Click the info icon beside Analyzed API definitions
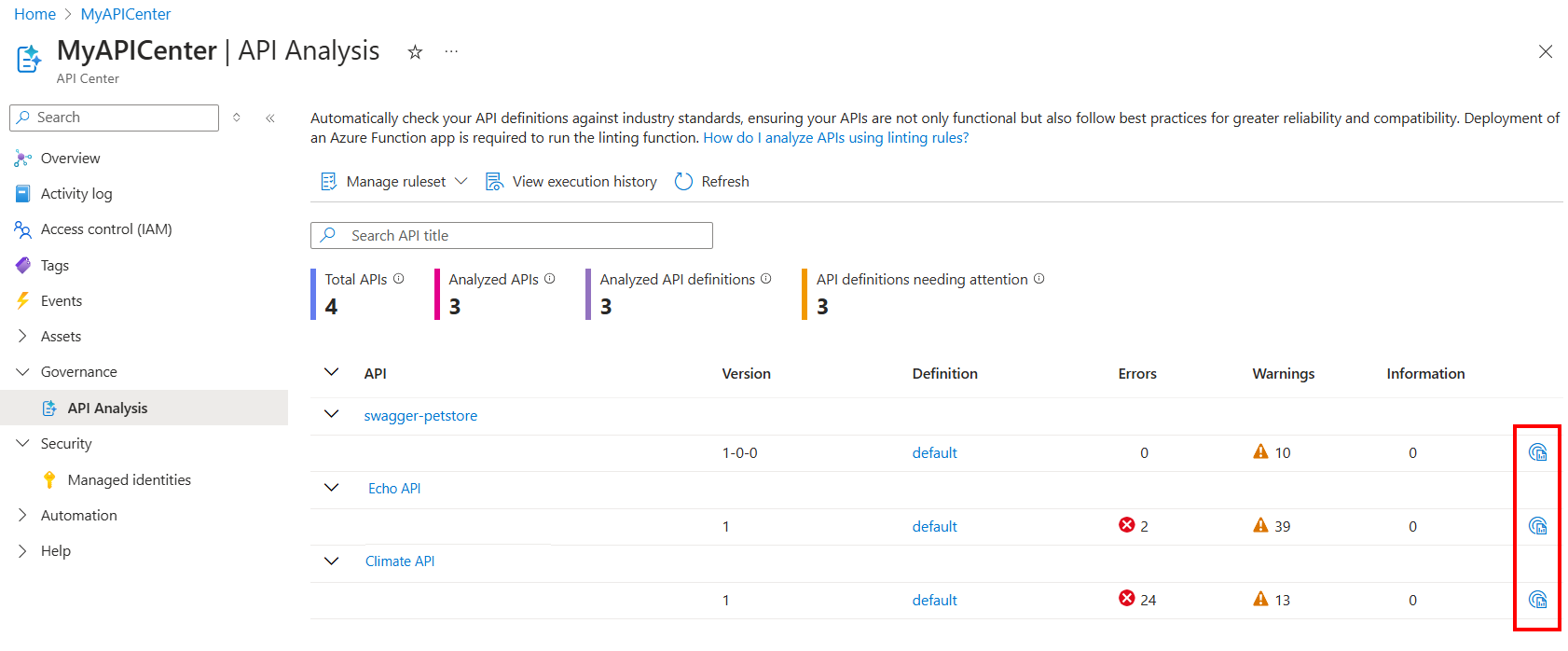This screenshot has height=651, width=1568. click(x=765, y=279)
